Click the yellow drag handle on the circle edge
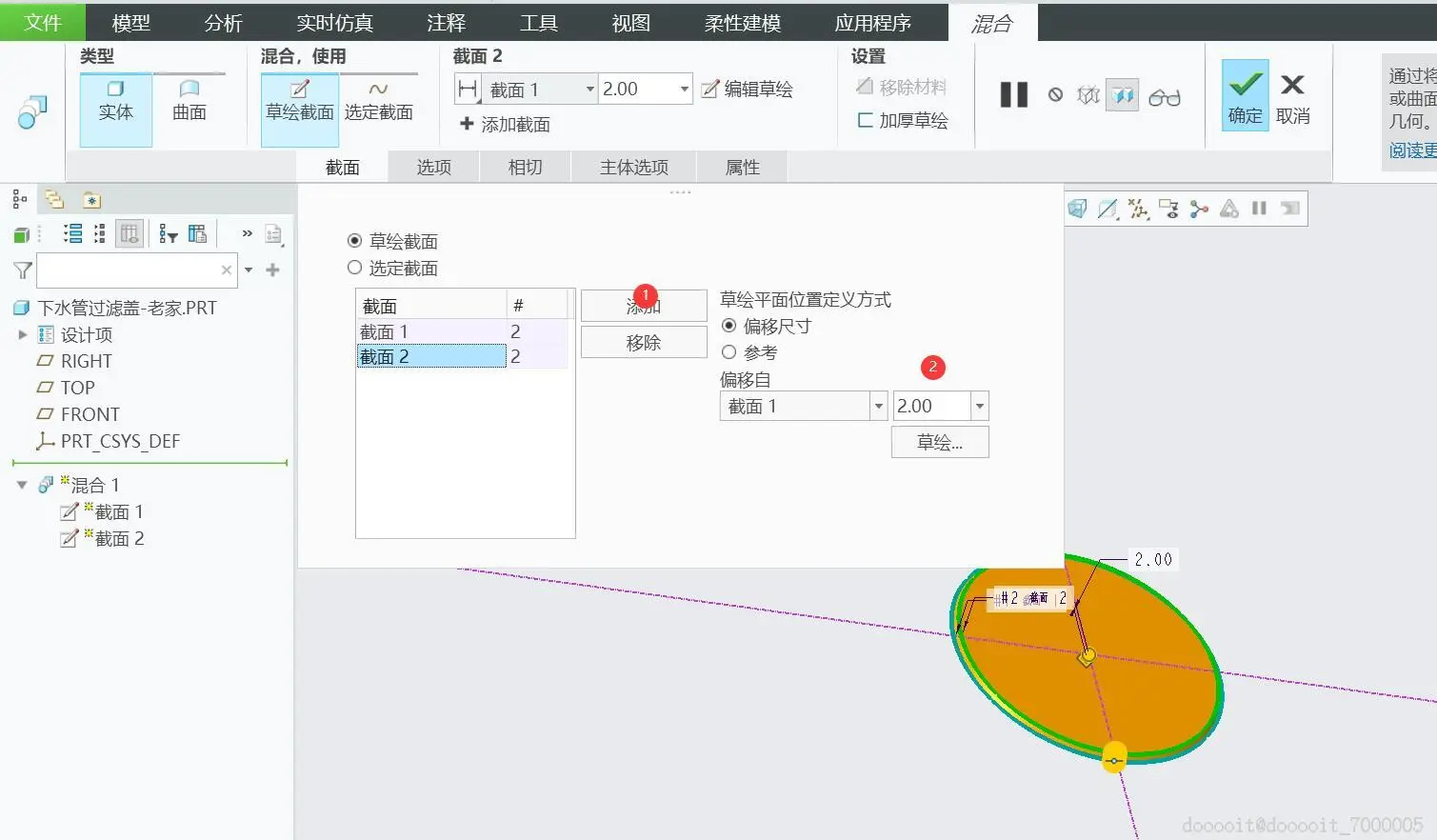Screen dimensions: 1437x840 (x=1112, y=758)
